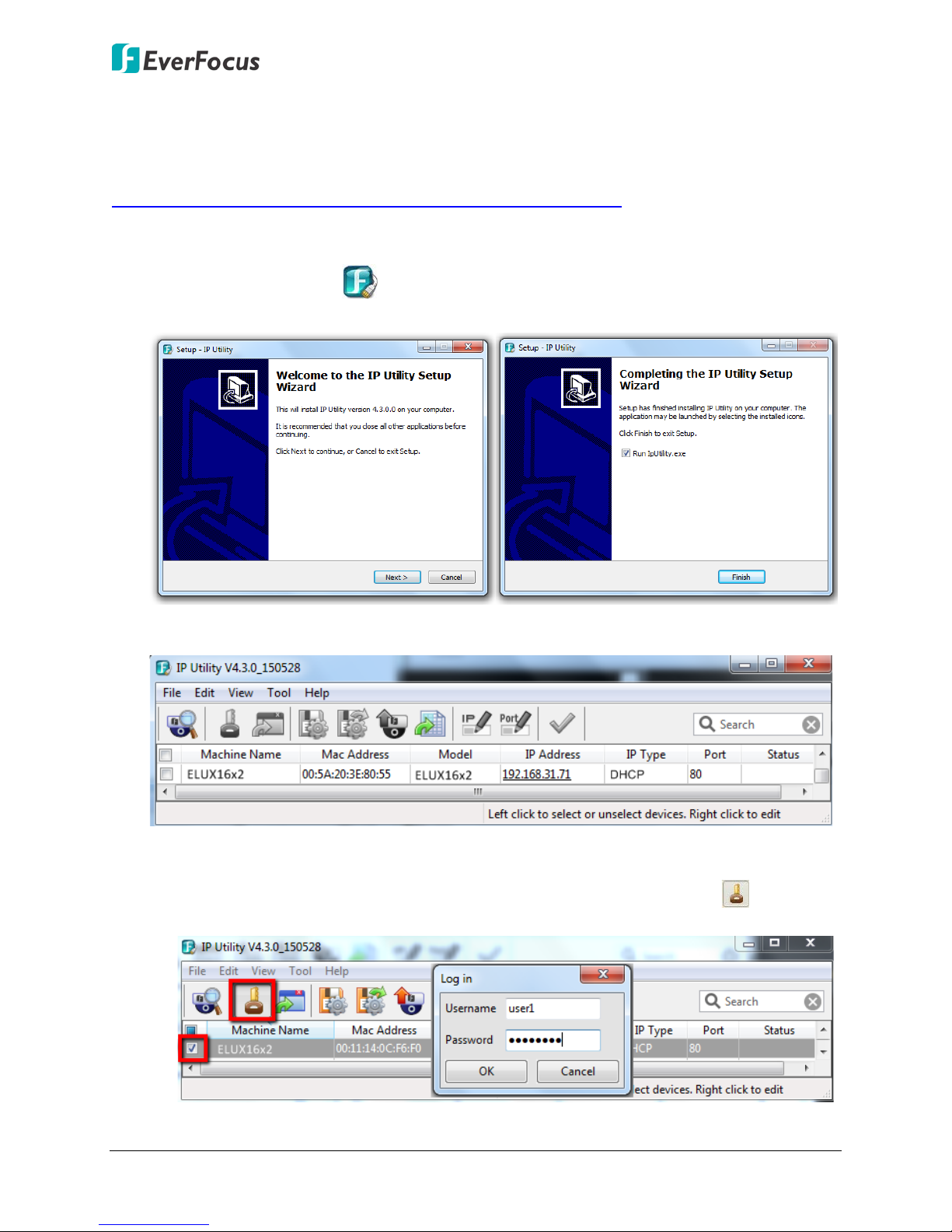Click the logout green-arrow window icon in lower IP Utility toolbar
The image size is (952, 1232).
tap(291, 1001)
